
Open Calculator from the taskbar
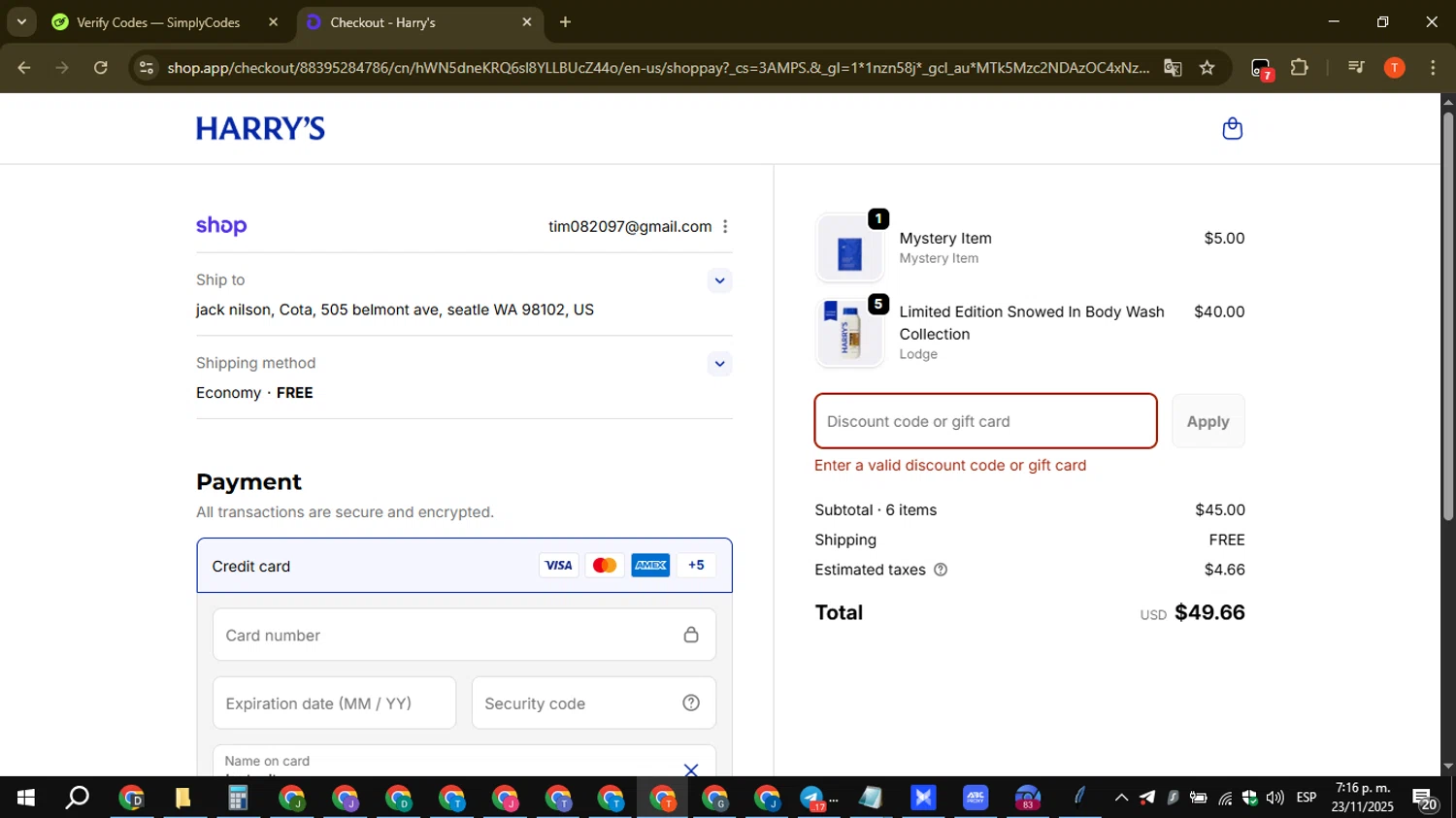click(x=237, y=799)
